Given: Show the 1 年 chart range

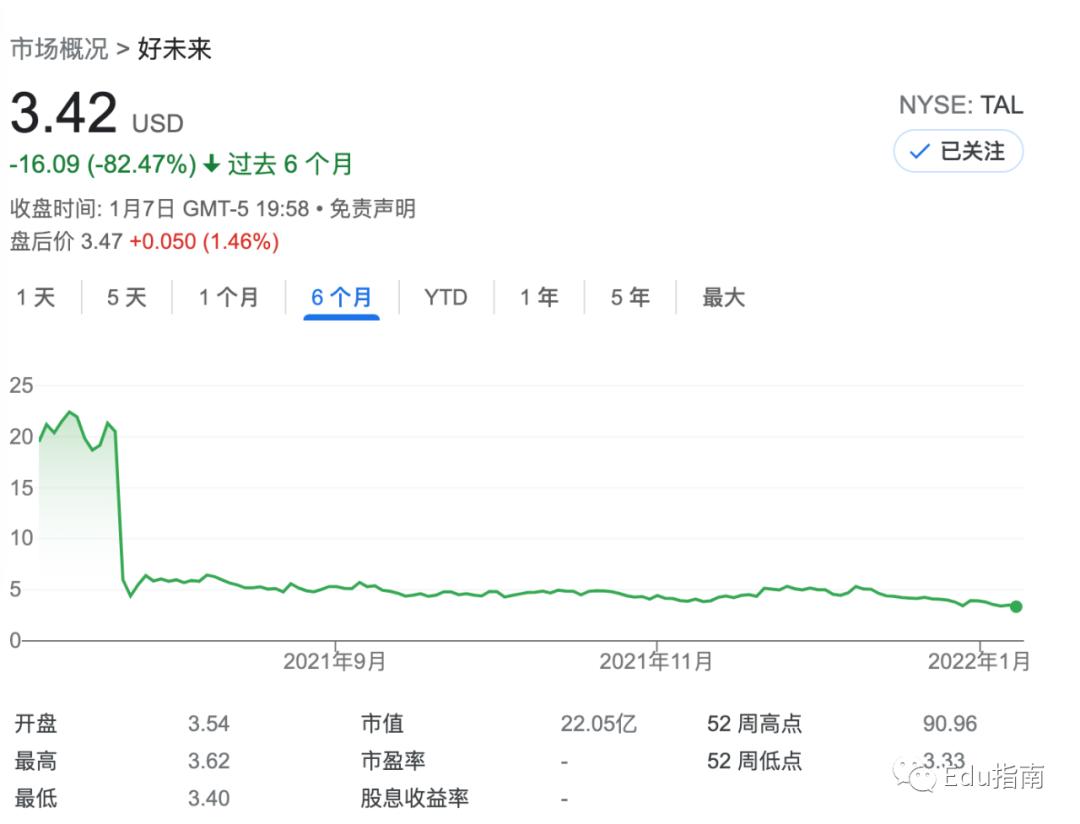Looking at the screenshot, I should tap(539, 298).
